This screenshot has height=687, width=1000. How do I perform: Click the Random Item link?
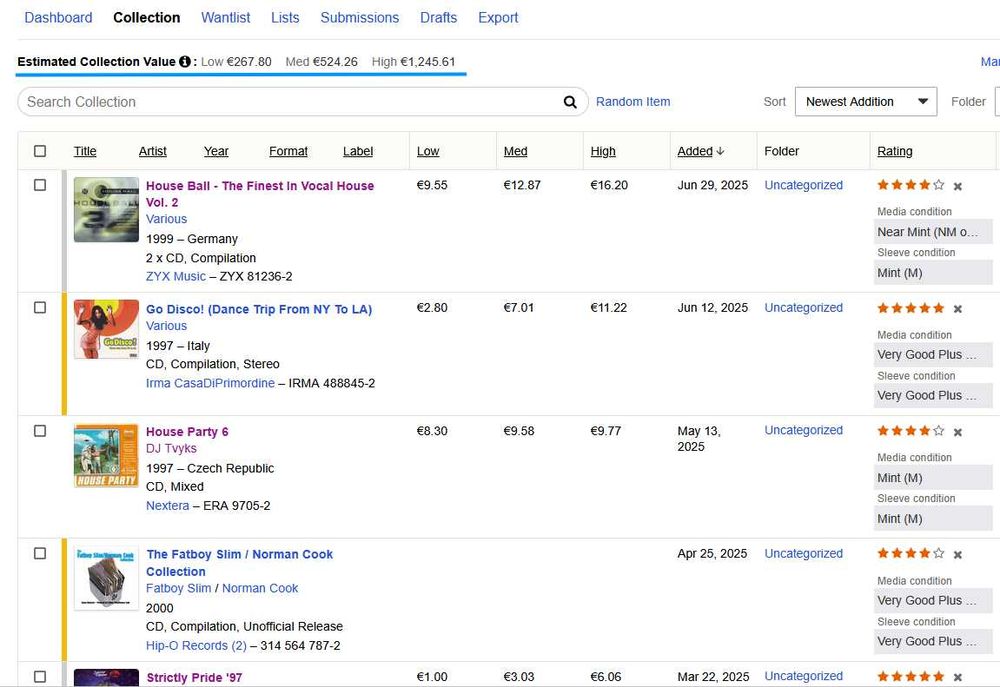(x=633, y=102)
